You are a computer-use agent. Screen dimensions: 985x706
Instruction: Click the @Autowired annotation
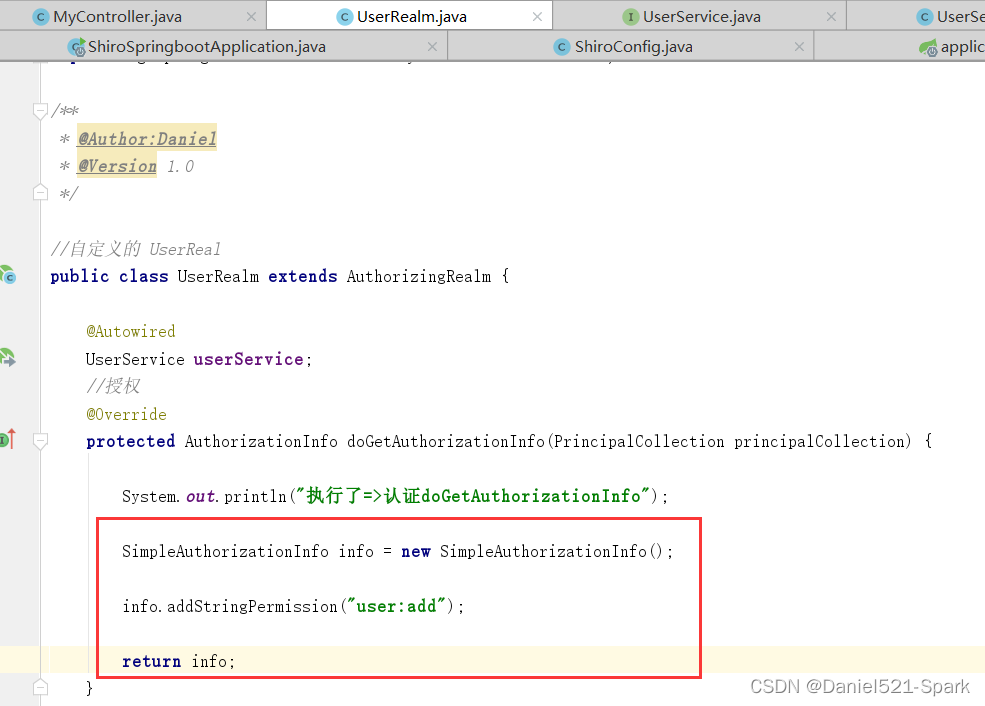[x=131, y=332]
